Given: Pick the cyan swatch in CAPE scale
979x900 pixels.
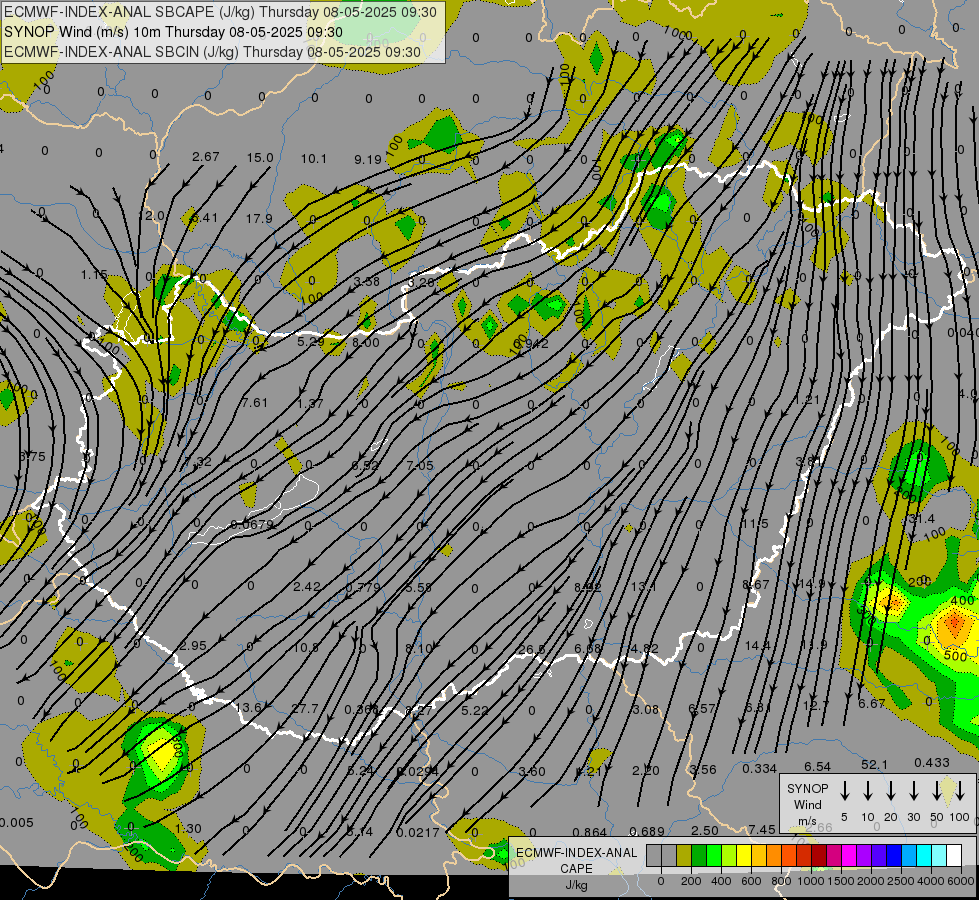Looking at the screenshot, I should 924,855.
